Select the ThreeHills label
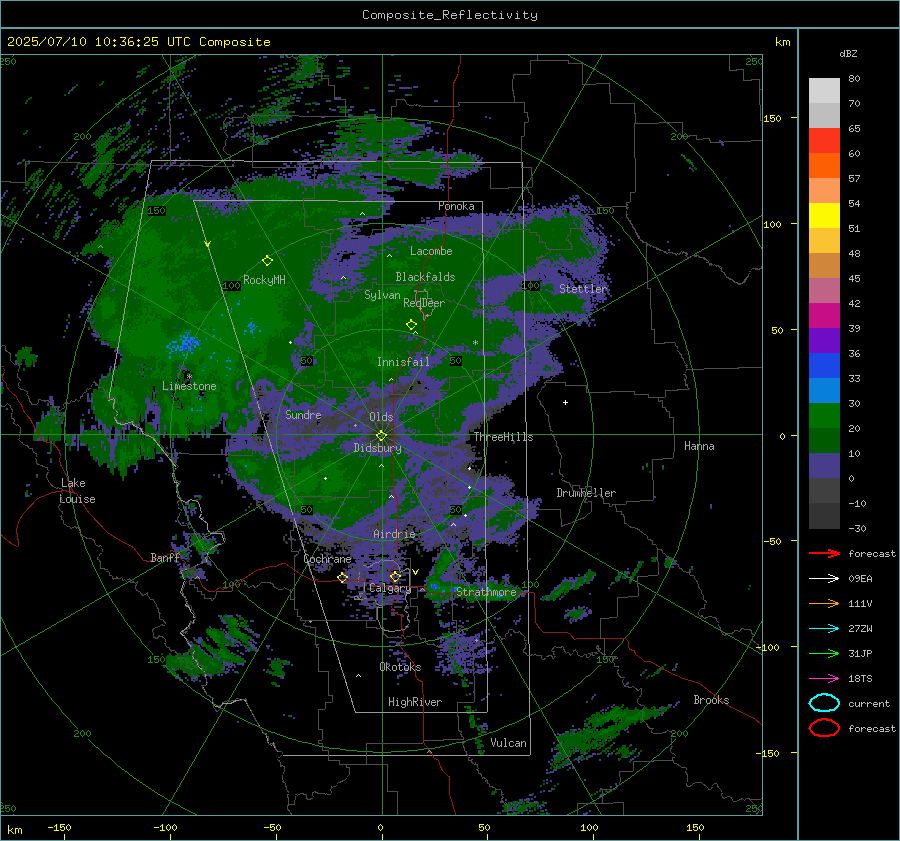This screenshot has height=841, width=900. tap(503, 437)
